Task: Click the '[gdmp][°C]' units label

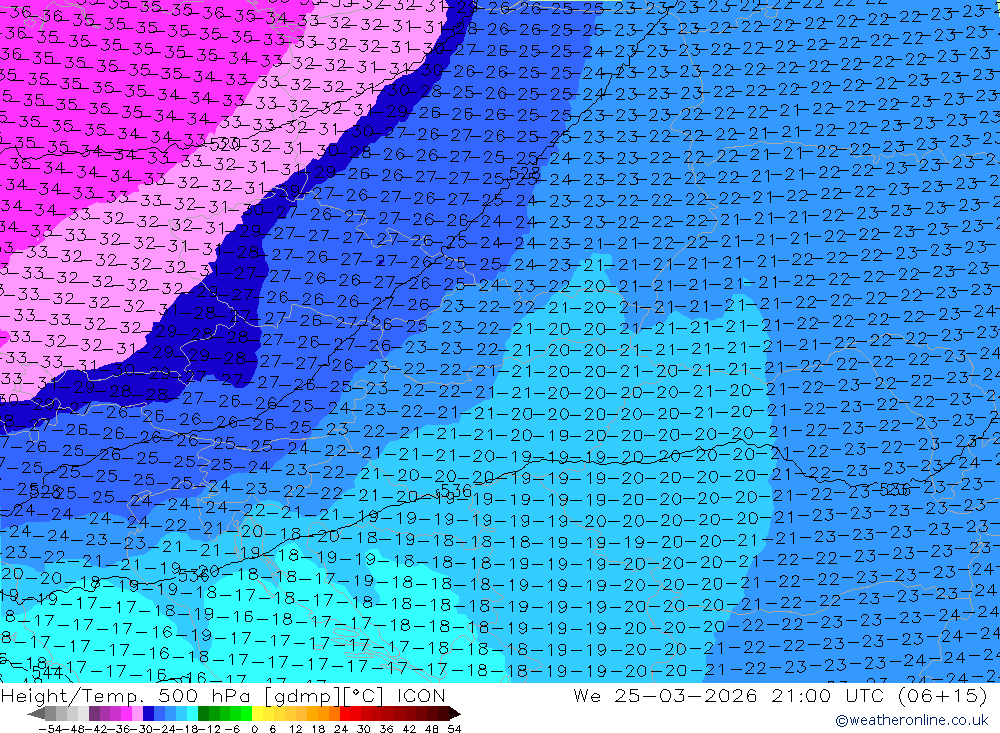Action: pyautogui.click(x=325, y=695)
